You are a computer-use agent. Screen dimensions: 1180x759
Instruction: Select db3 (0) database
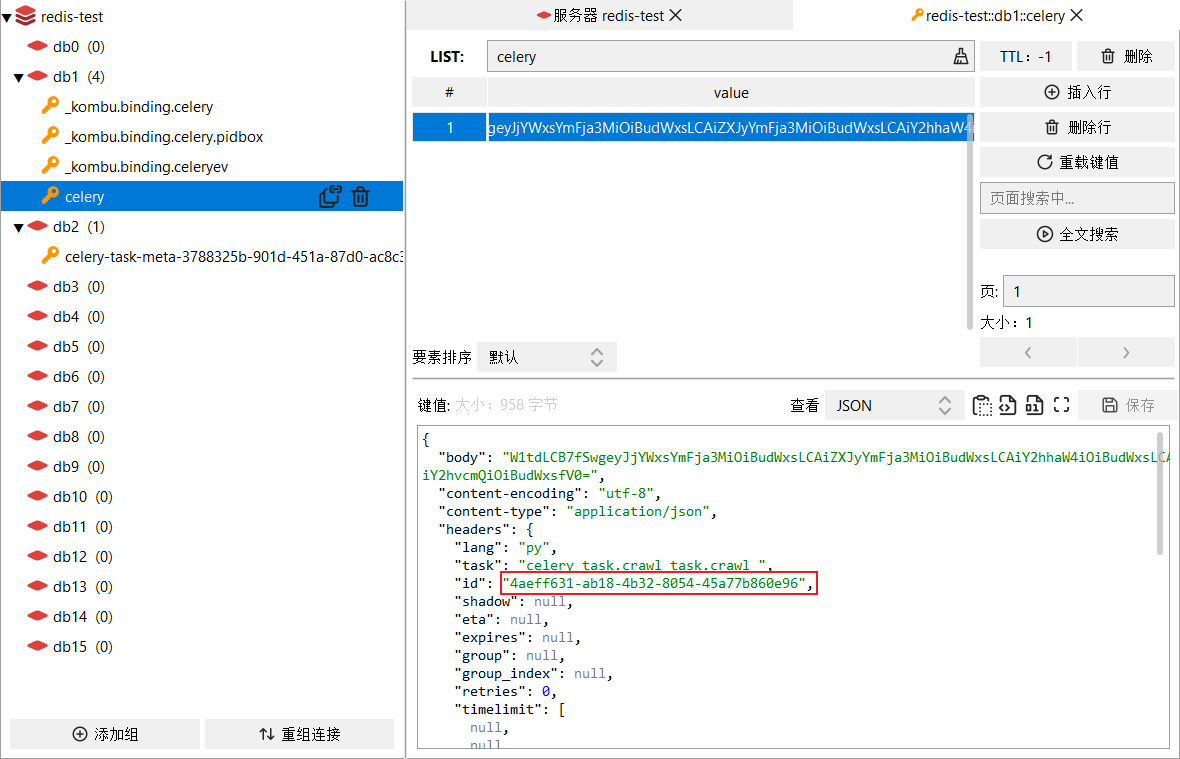[x=79, y=287]
